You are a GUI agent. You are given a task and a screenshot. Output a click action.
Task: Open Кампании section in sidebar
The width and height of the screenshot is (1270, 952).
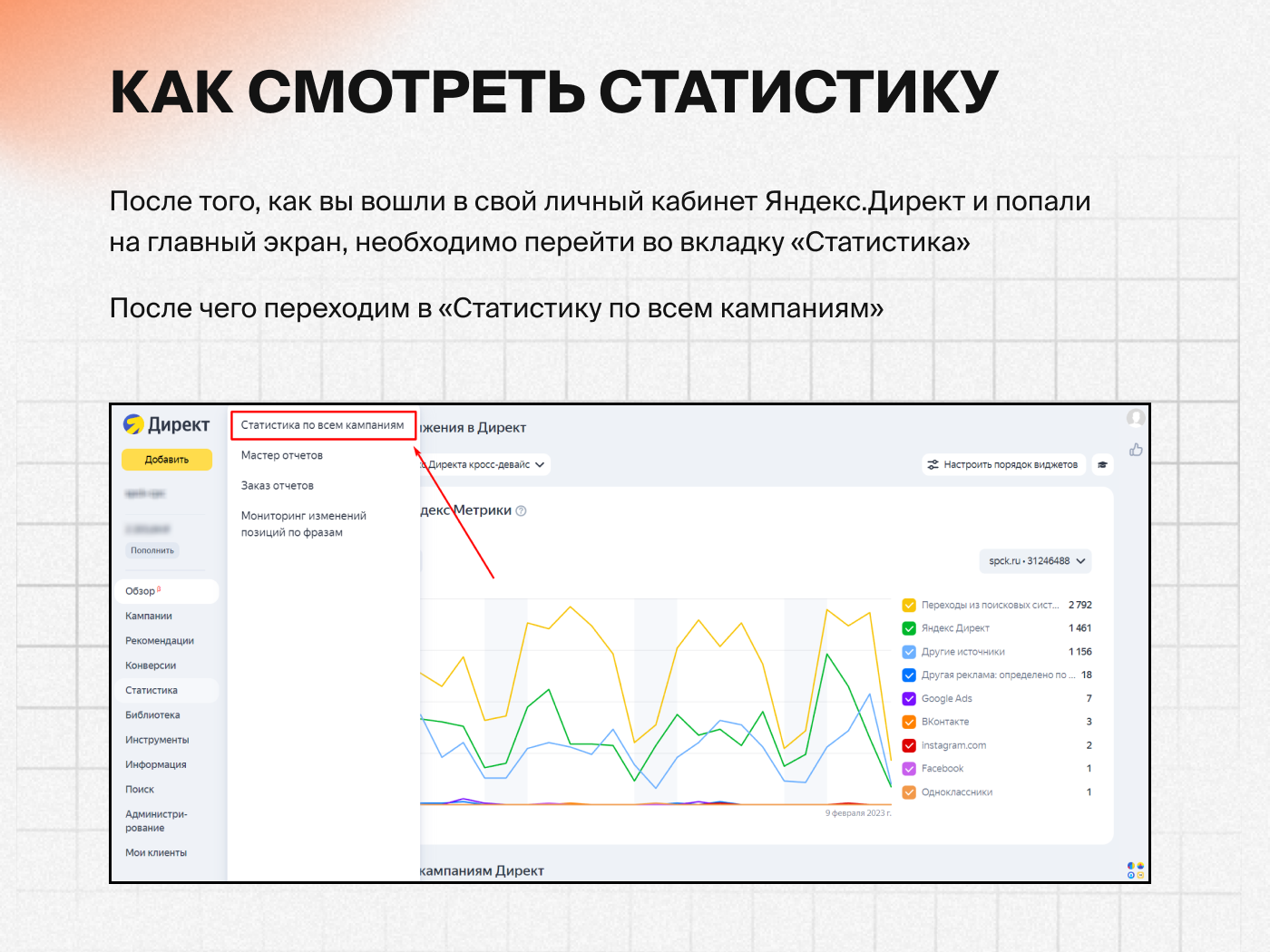(149, 616)
